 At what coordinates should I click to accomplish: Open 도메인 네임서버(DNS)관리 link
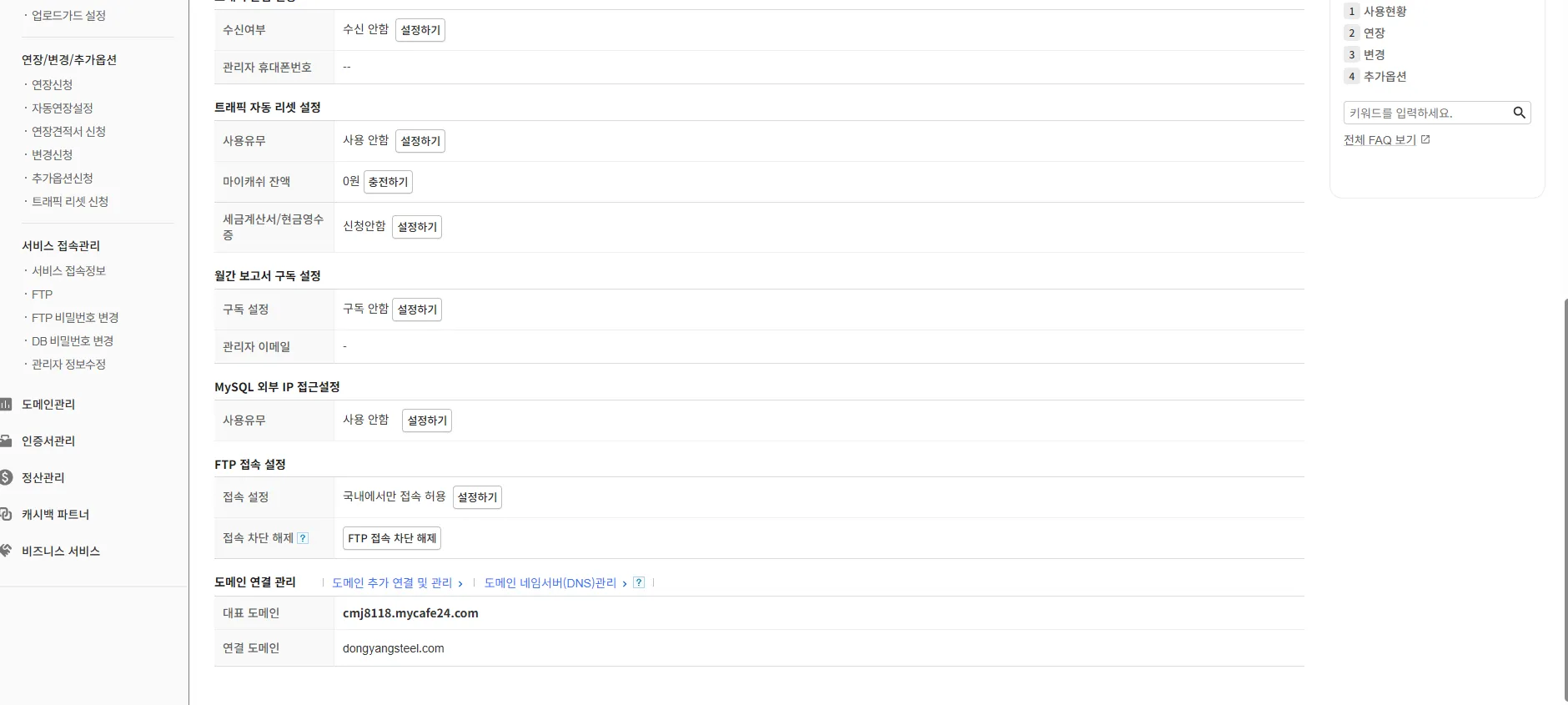(x=555, y=583)
